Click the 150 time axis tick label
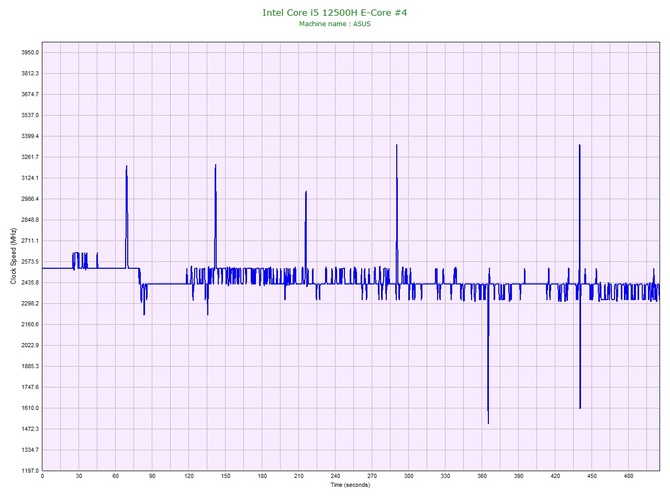This screenshot has width=670, height=502. 226,476
